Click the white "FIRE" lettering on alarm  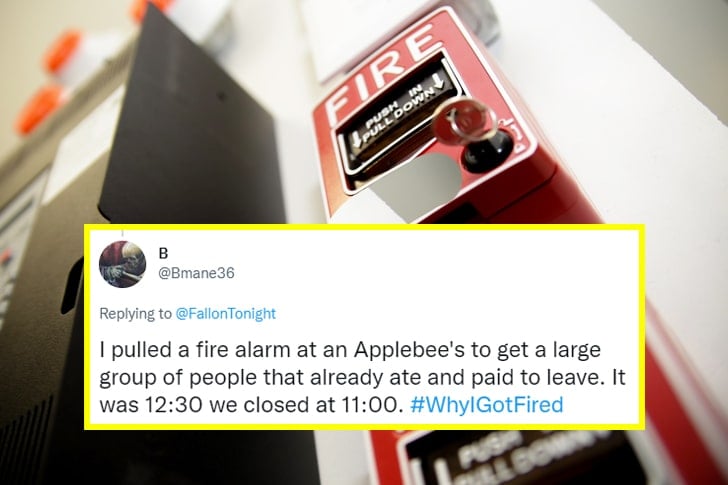pyautogui.click(x=380, y=71)
